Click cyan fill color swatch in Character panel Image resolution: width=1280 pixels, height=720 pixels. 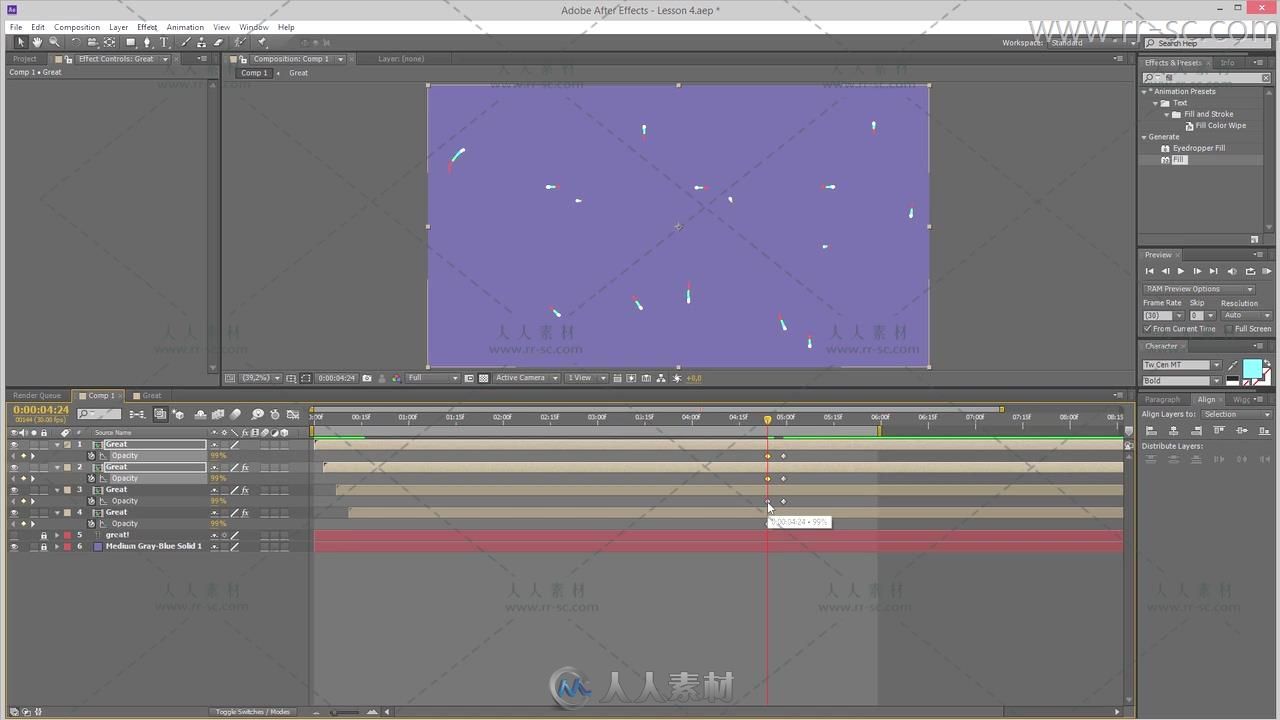[1252, 369]
